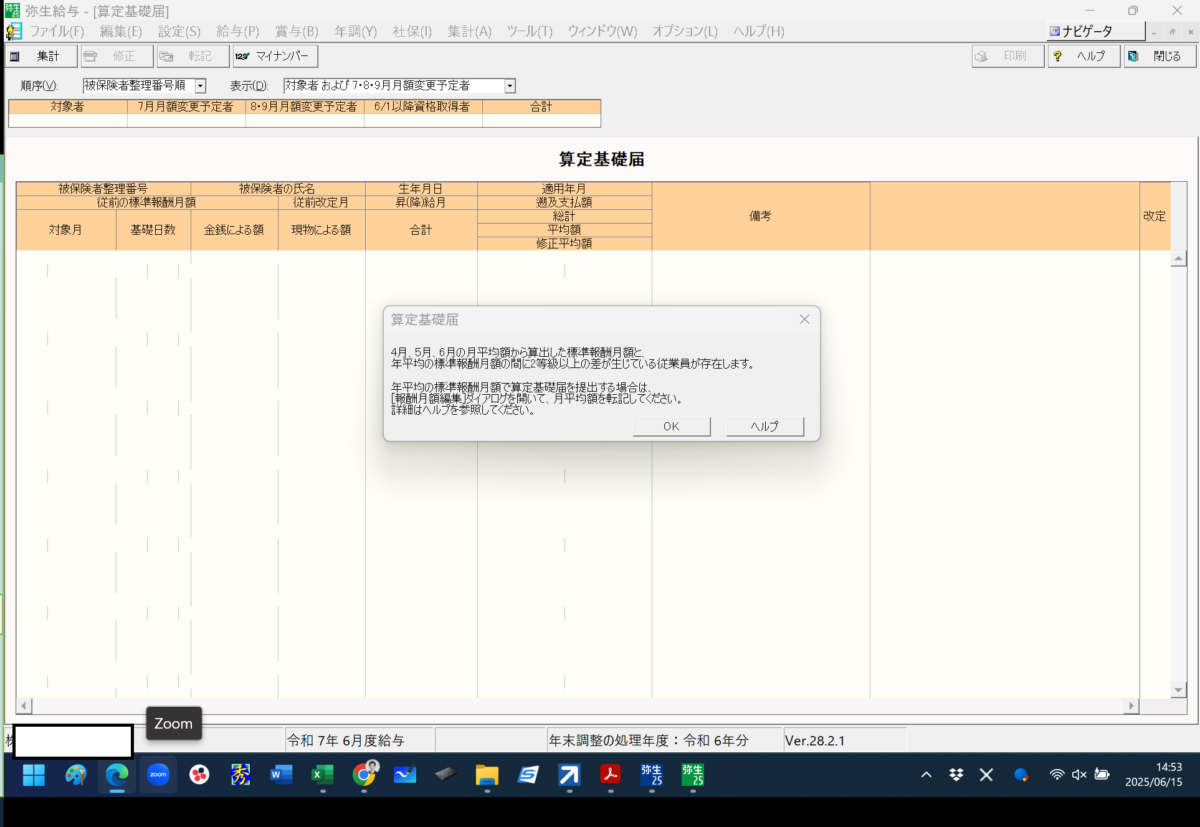This screenshot has height=827, width=1200.
Task: Open the Zoom app in the taskbar
Action: (158, 775)
